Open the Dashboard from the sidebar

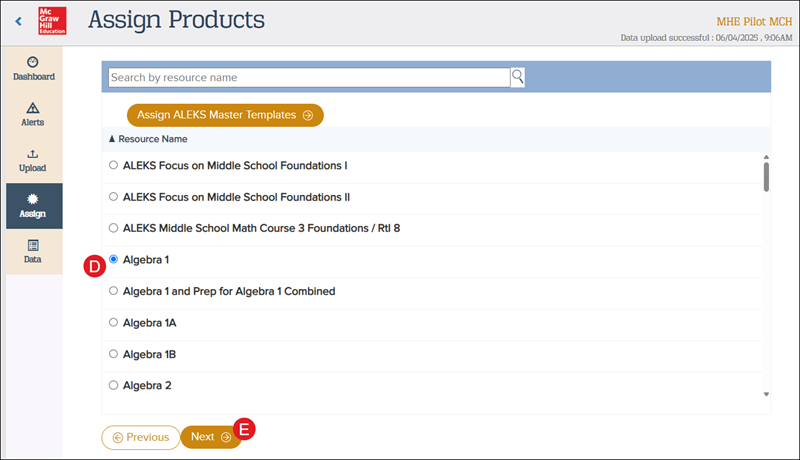tap(33, 68)
